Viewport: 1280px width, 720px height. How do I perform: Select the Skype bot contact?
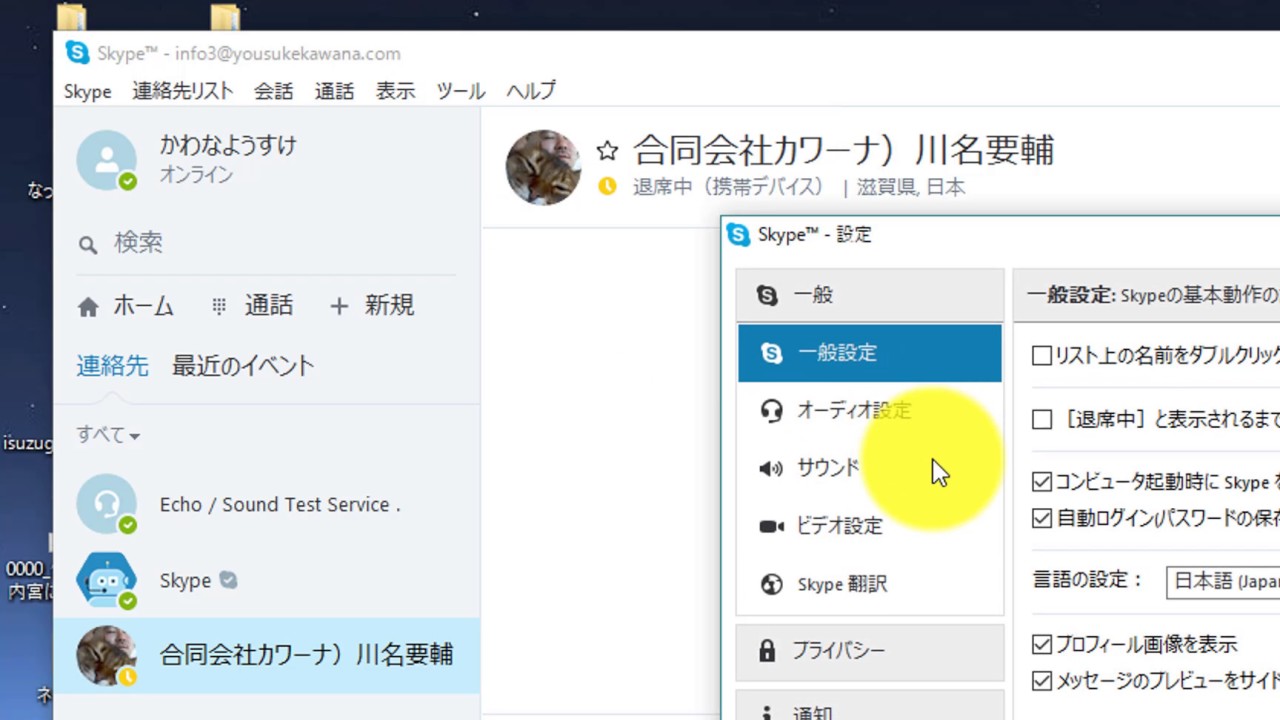[x=267, y=580]
